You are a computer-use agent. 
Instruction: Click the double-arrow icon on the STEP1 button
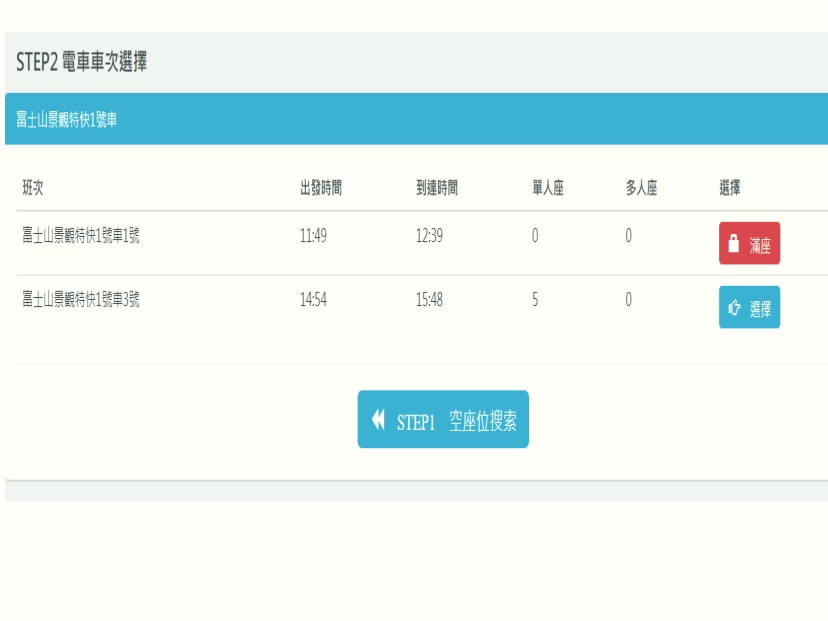coord(377,419)
